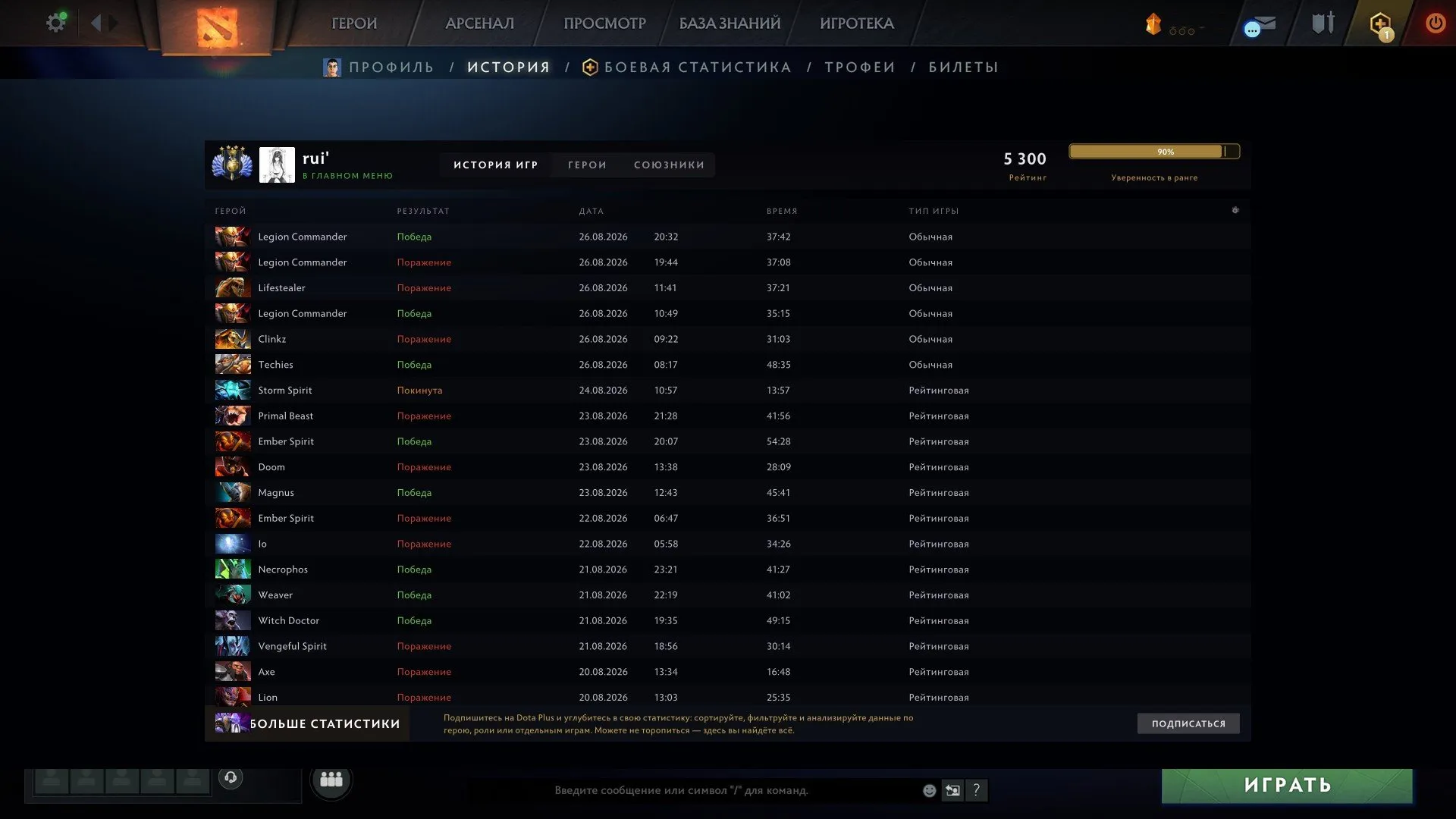Open the Lifestealer match row
The width and height of the screenshot is (1456, 819).
pos(727,288)
